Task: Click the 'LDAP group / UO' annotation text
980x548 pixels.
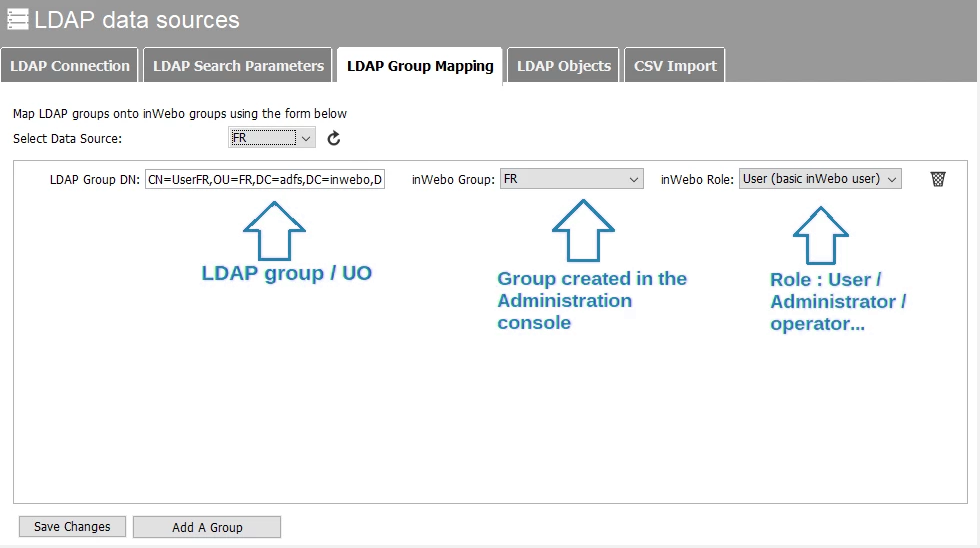Action: pos(286,273)
